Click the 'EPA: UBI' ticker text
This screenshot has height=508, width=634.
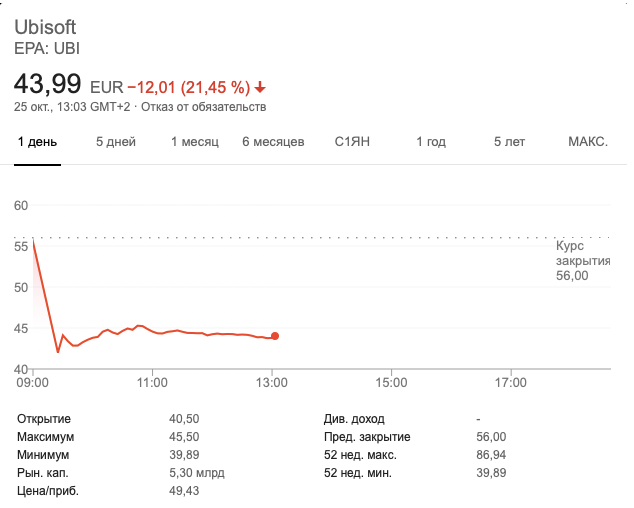48,48
